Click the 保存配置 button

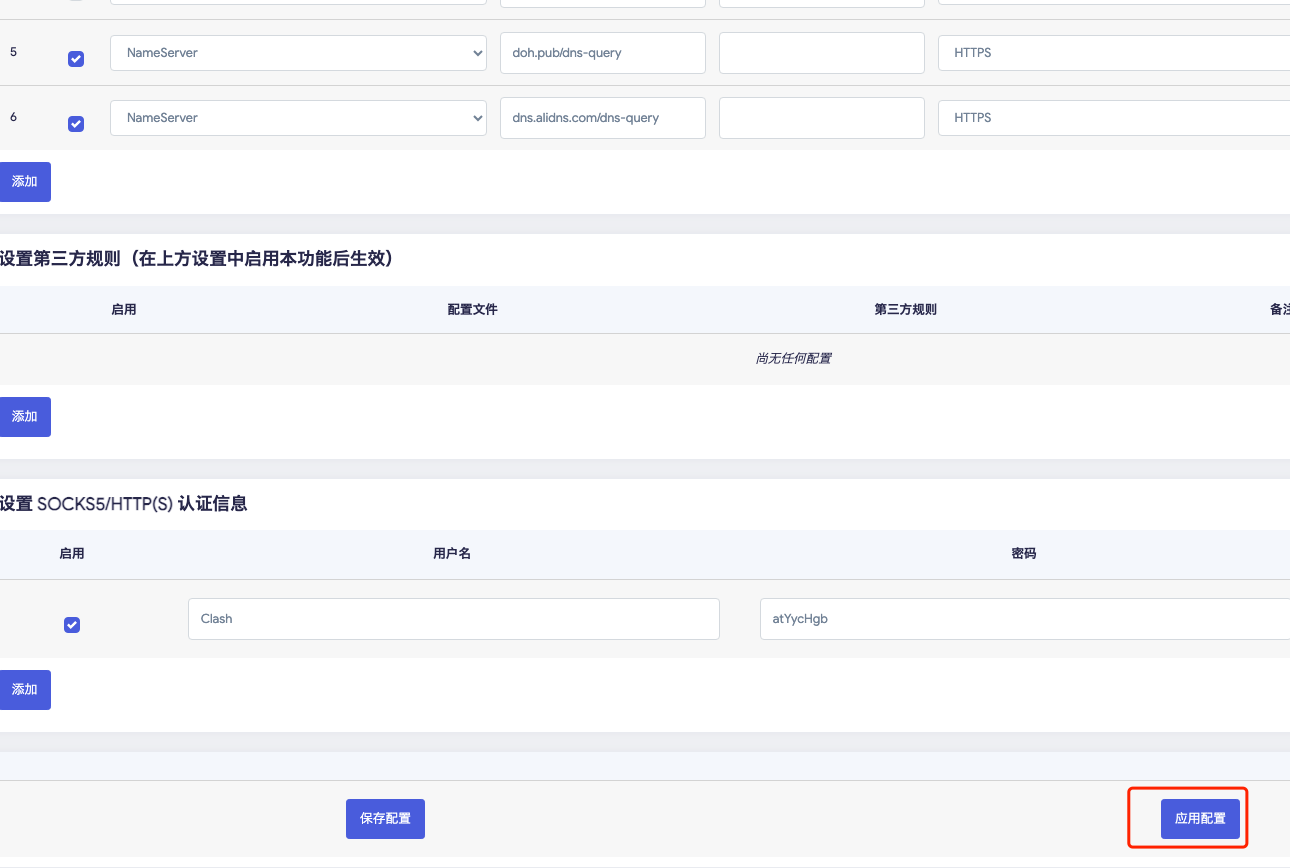point(385,818)
